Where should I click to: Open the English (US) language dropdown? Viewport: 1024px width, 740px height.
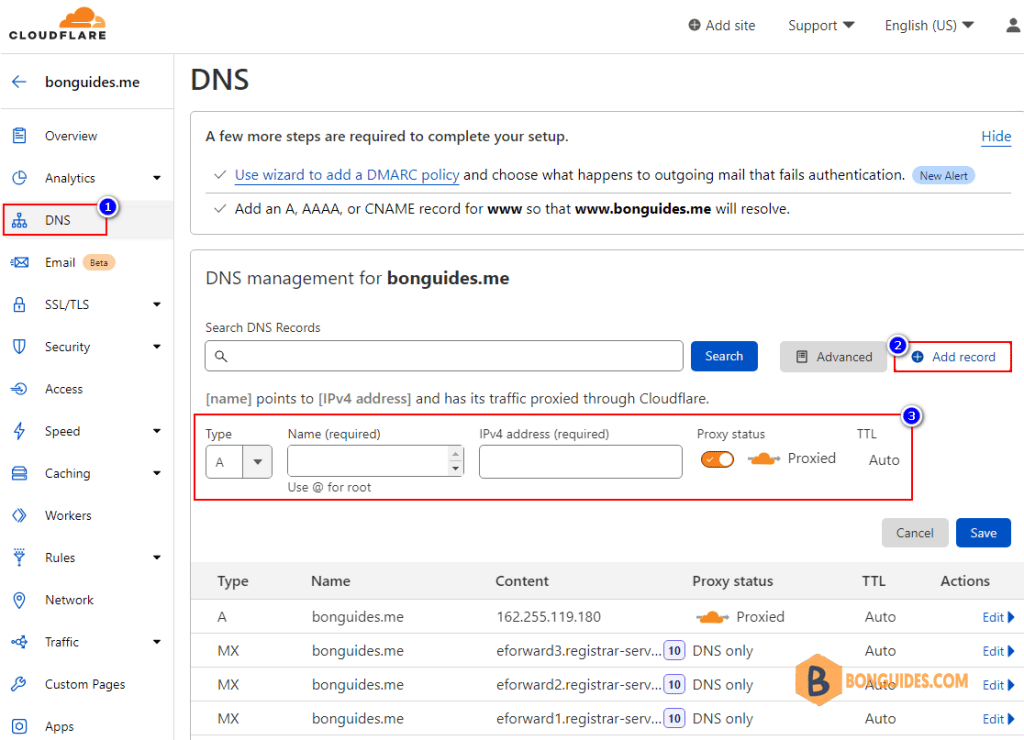point(929,25)
